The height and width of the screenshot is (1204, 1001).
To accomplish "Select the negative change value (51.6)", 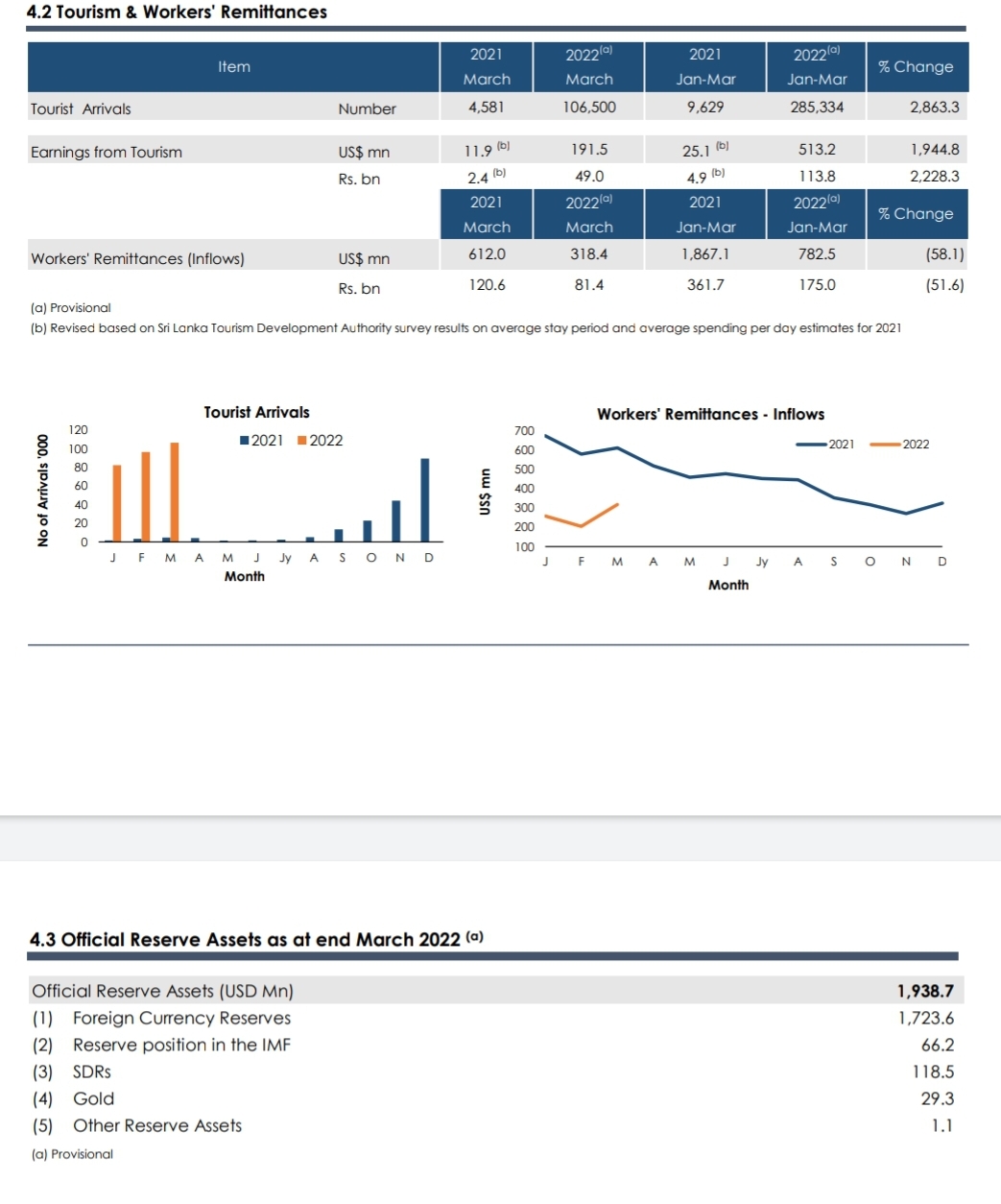I will point(945,284).
